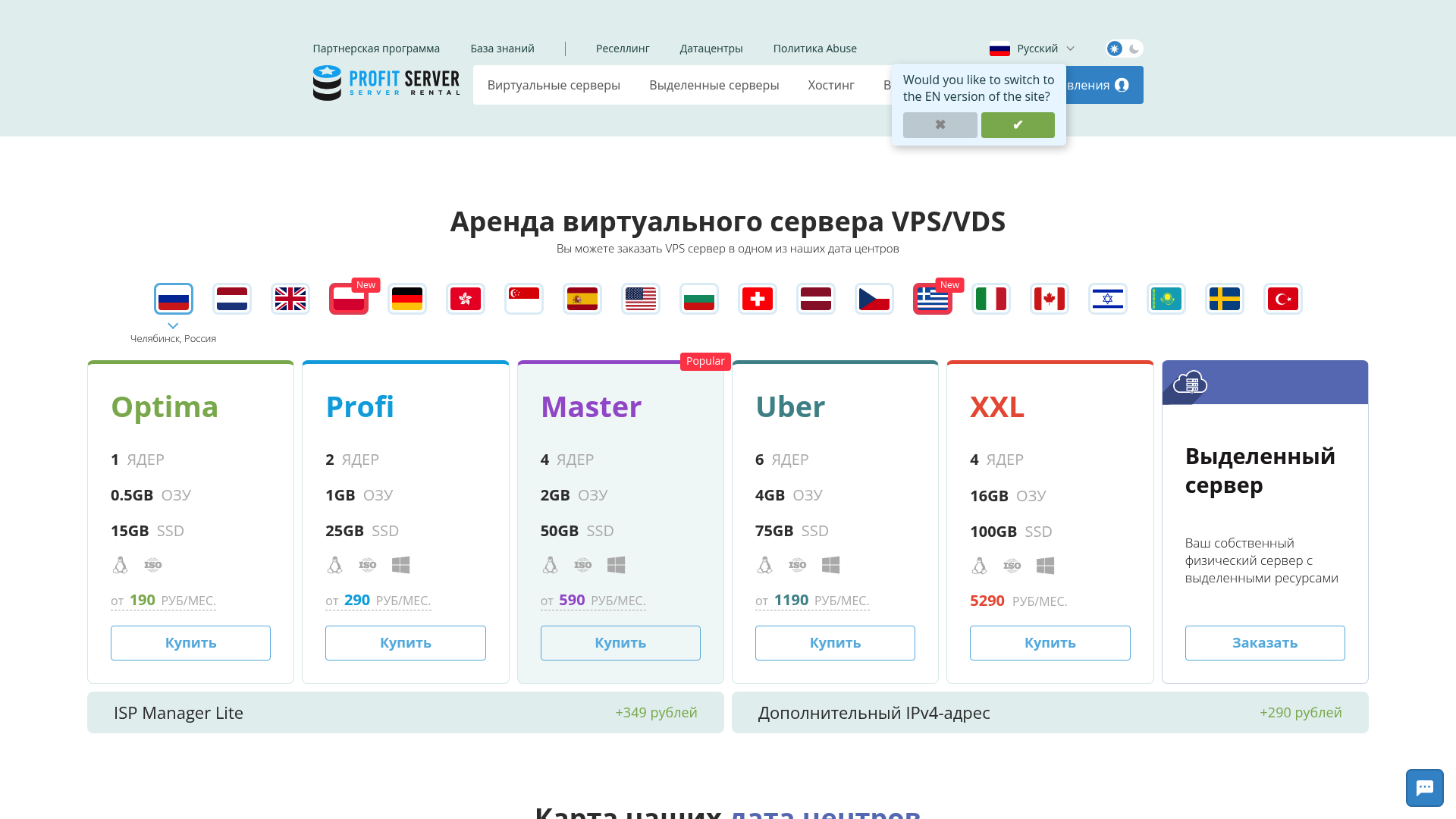Buy the Master plan
Screen dimensions: 1456x819
[620, 643]
